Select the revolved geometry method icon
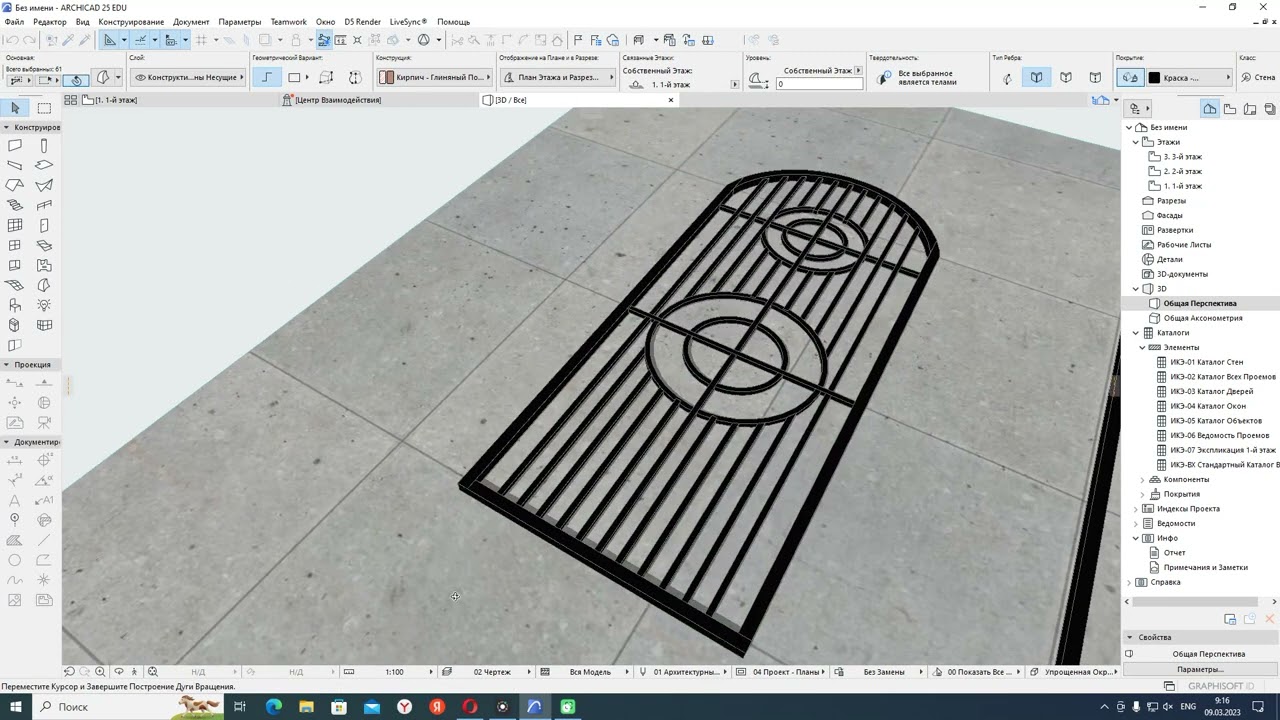Viewport: 1280px width, 720px height. click(x=354, y=77)
